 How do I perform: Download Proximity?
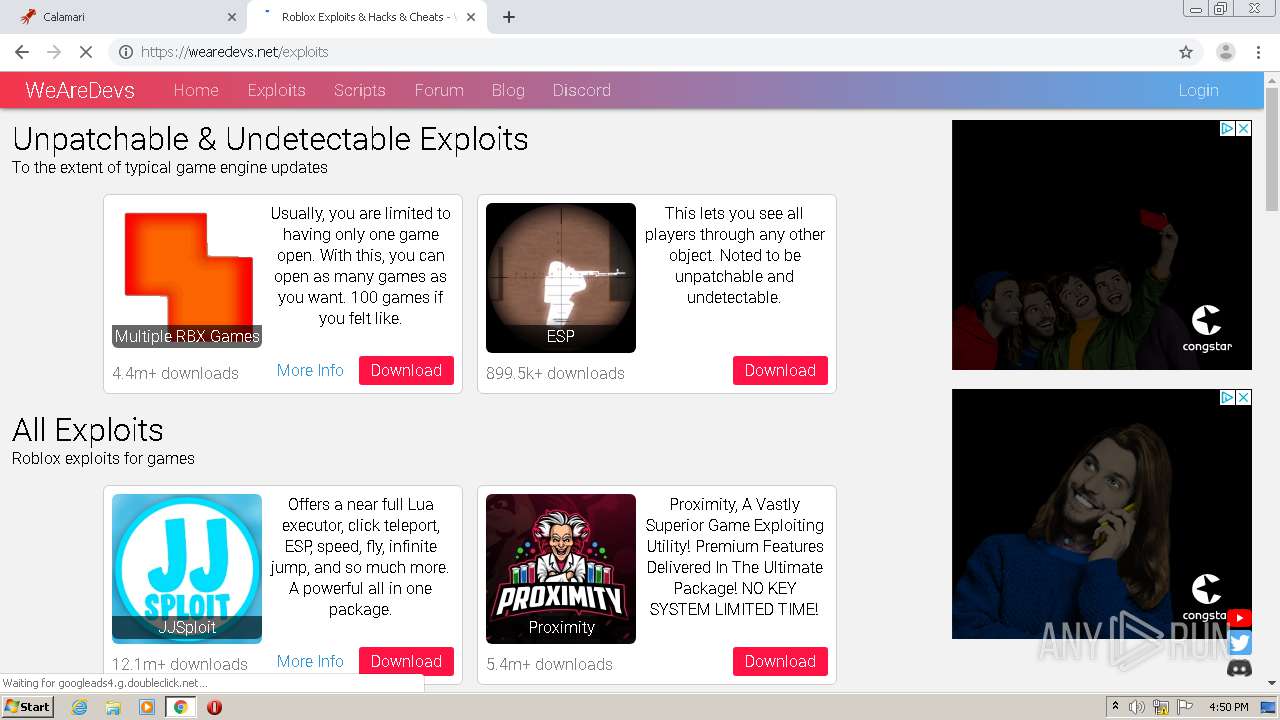point(780,661)
